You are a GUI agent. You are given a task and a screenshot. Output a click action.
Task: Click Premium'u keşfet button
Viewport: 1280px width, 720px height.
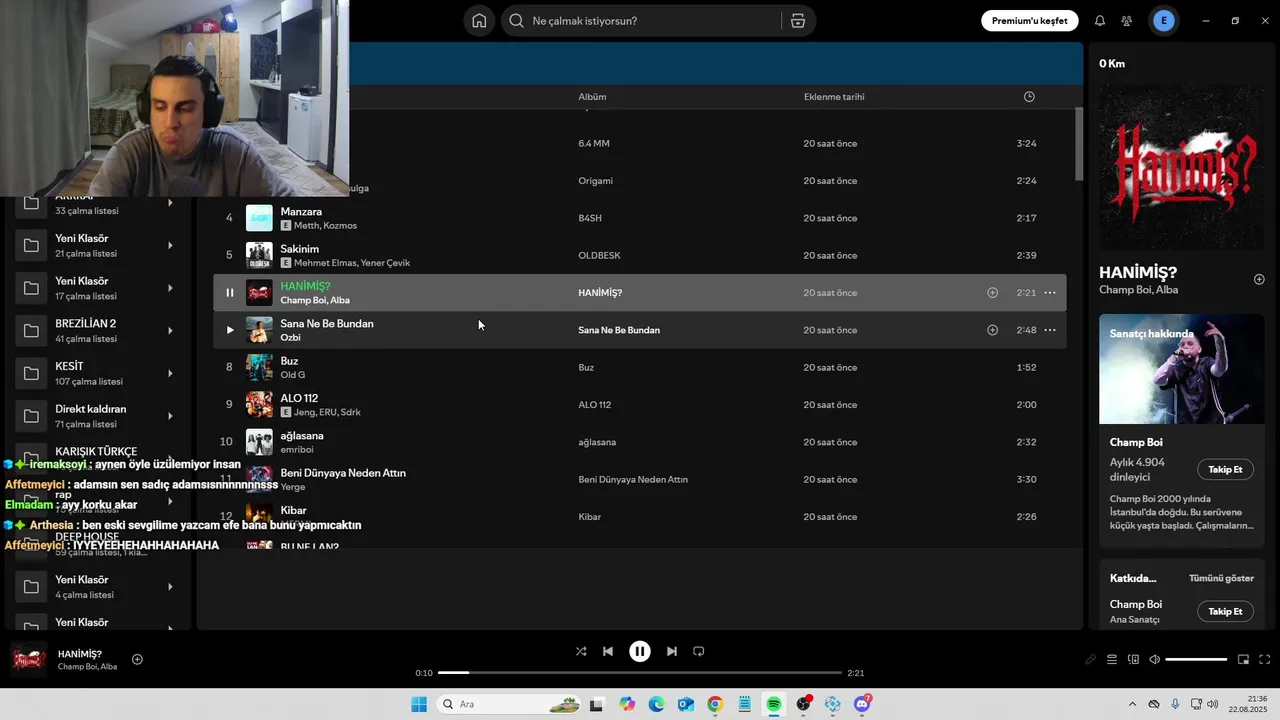pyautogui.click(x=1029, y=21)
